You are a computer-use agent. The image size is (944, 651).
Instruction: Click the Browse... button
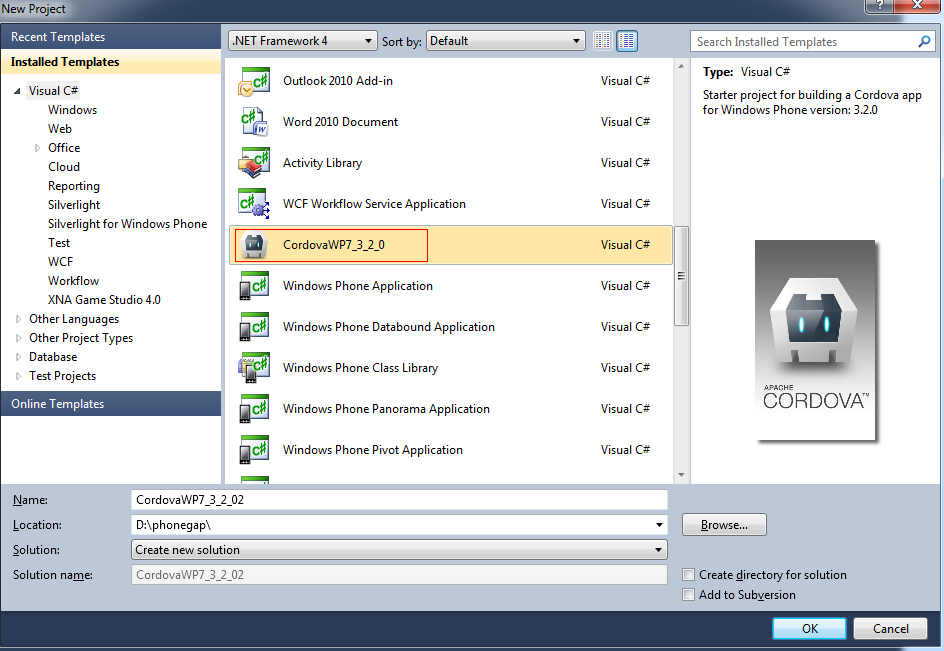724,525
